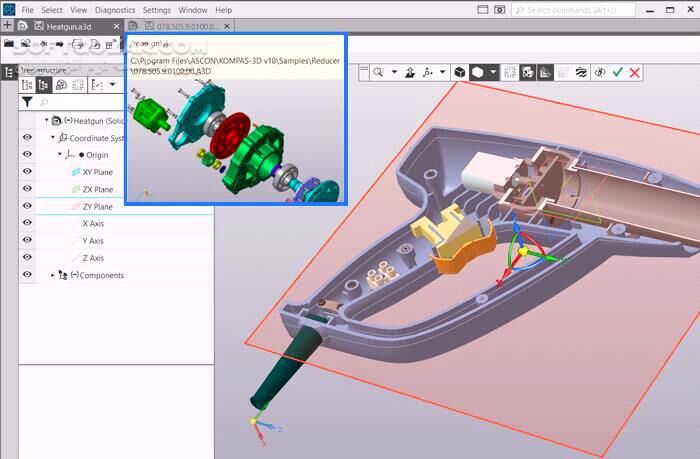The height and width of the screenshot is (459, 700).
Task: Expand the Components tree node
Action: coord(53,275)
